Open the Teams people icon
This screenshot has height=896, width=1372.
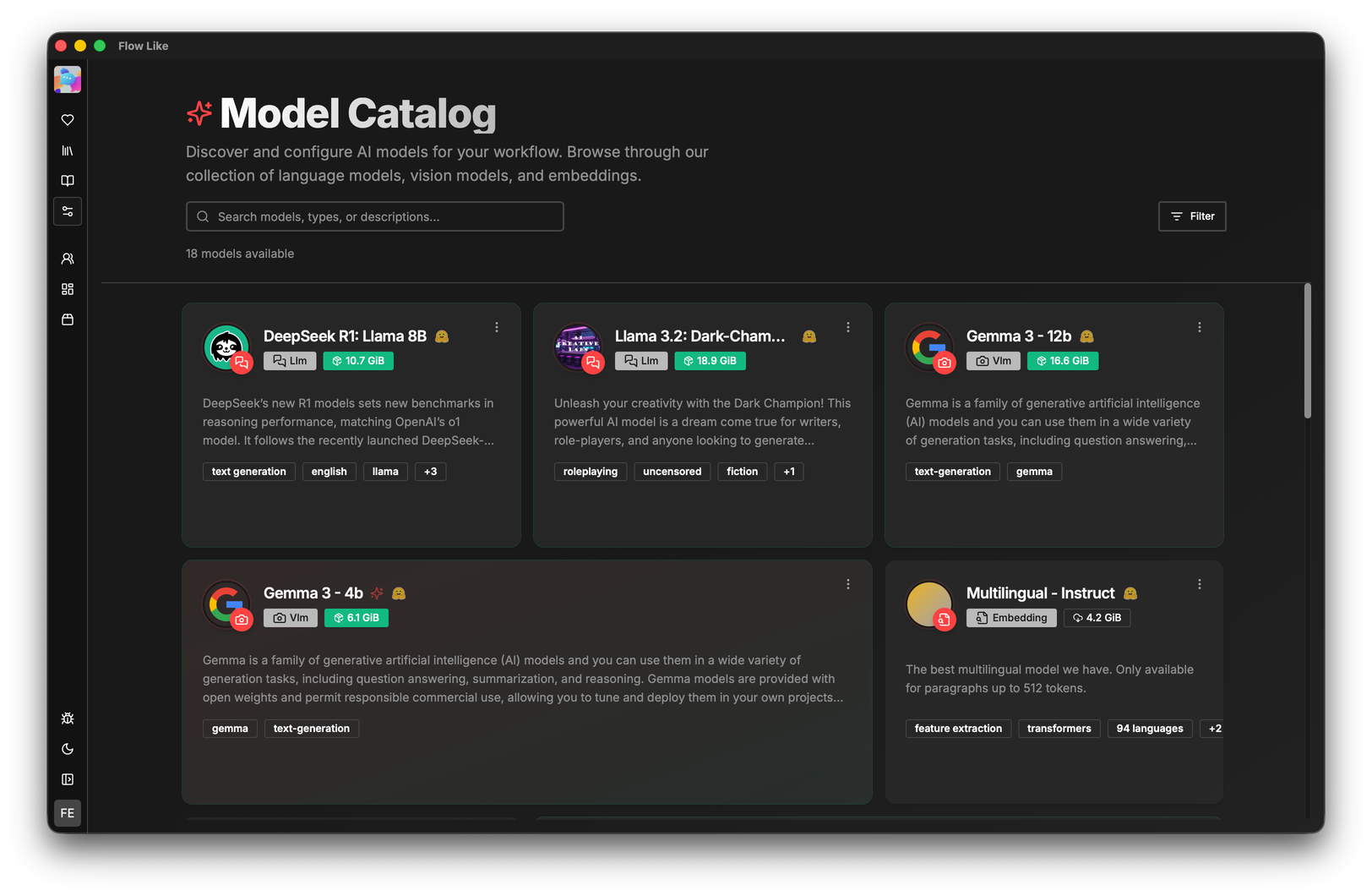[x=68, y=259]
